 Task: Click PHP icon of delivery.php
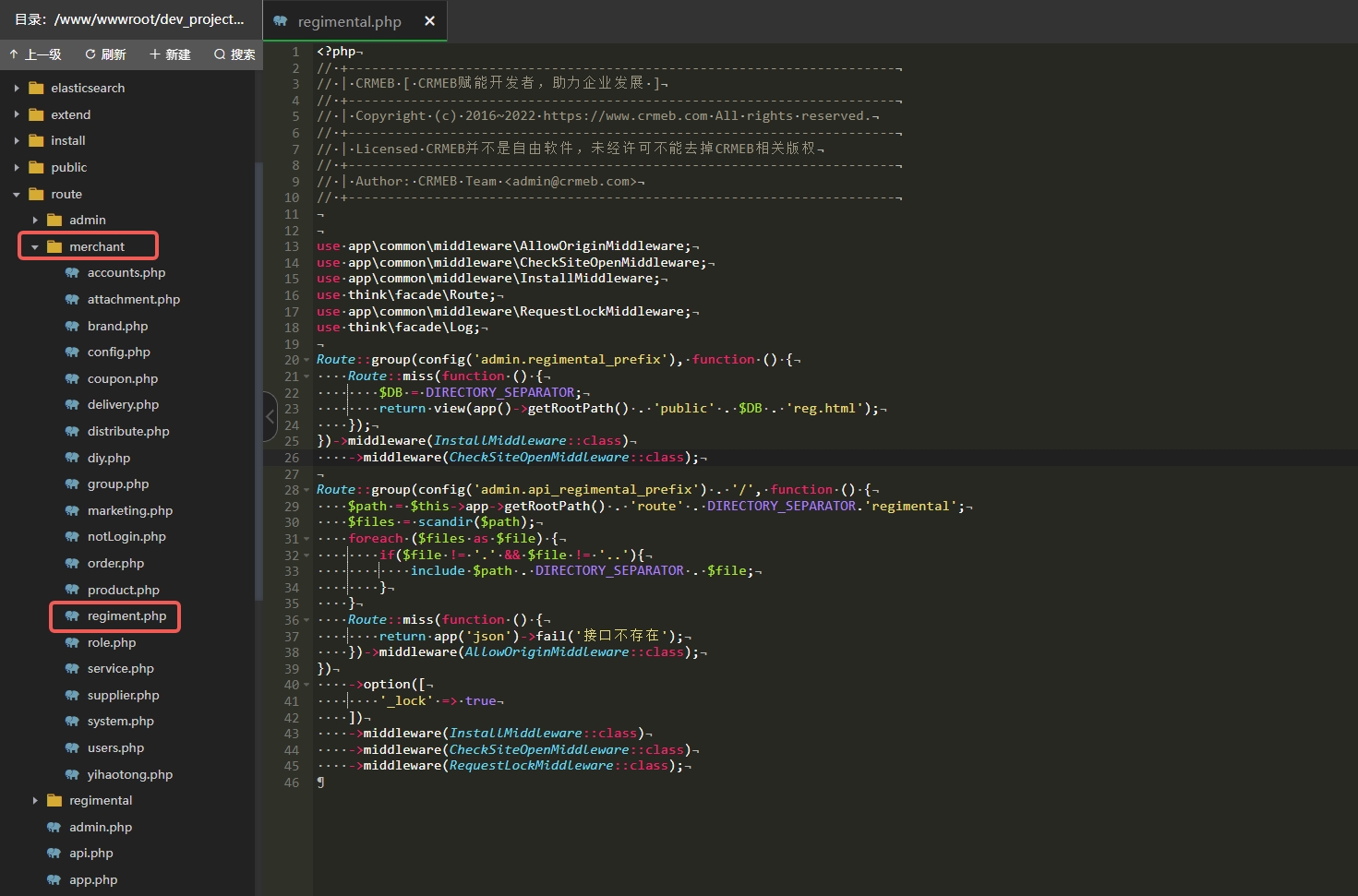[72, 404]
